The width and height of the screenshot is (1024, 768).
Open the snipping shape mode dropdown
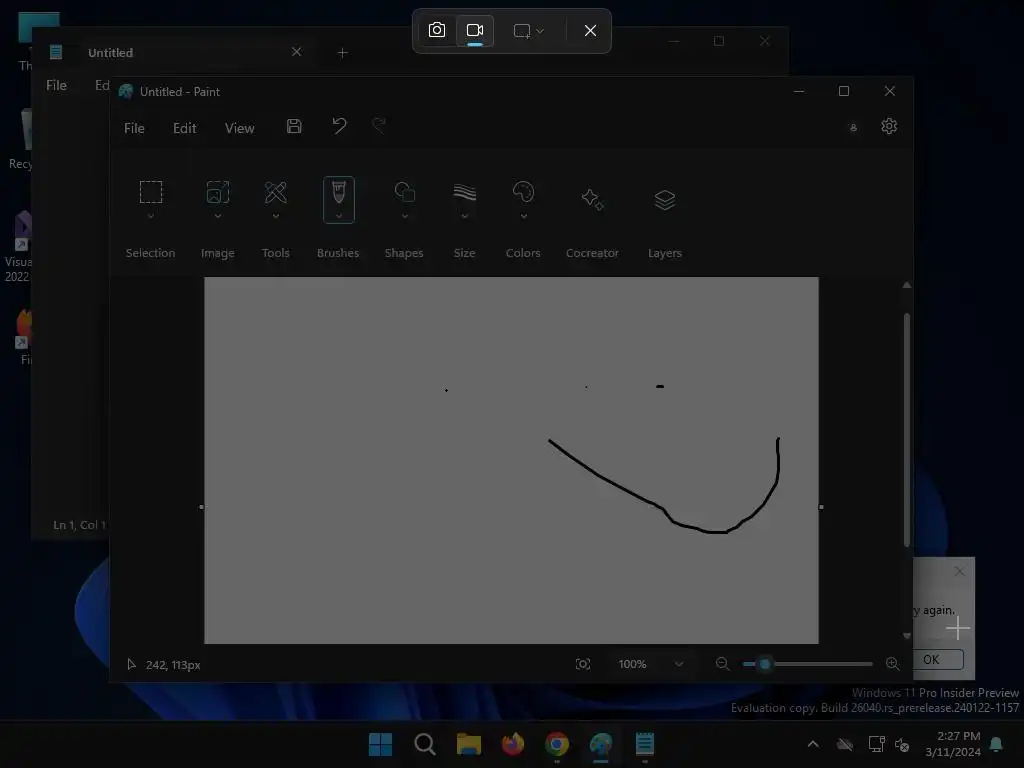click(x=528, y=31)
